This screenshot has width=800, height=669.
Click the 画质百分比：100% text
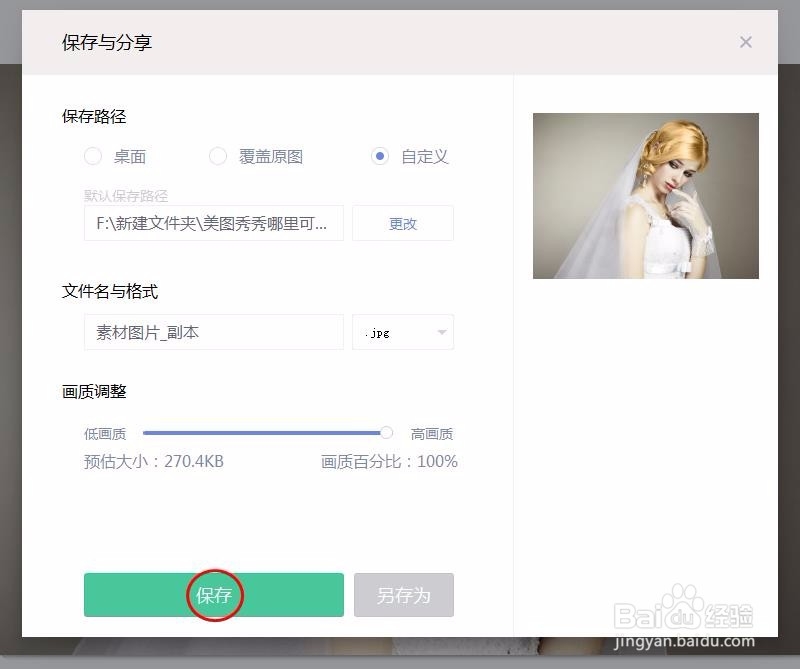click(x=389, y=461)
